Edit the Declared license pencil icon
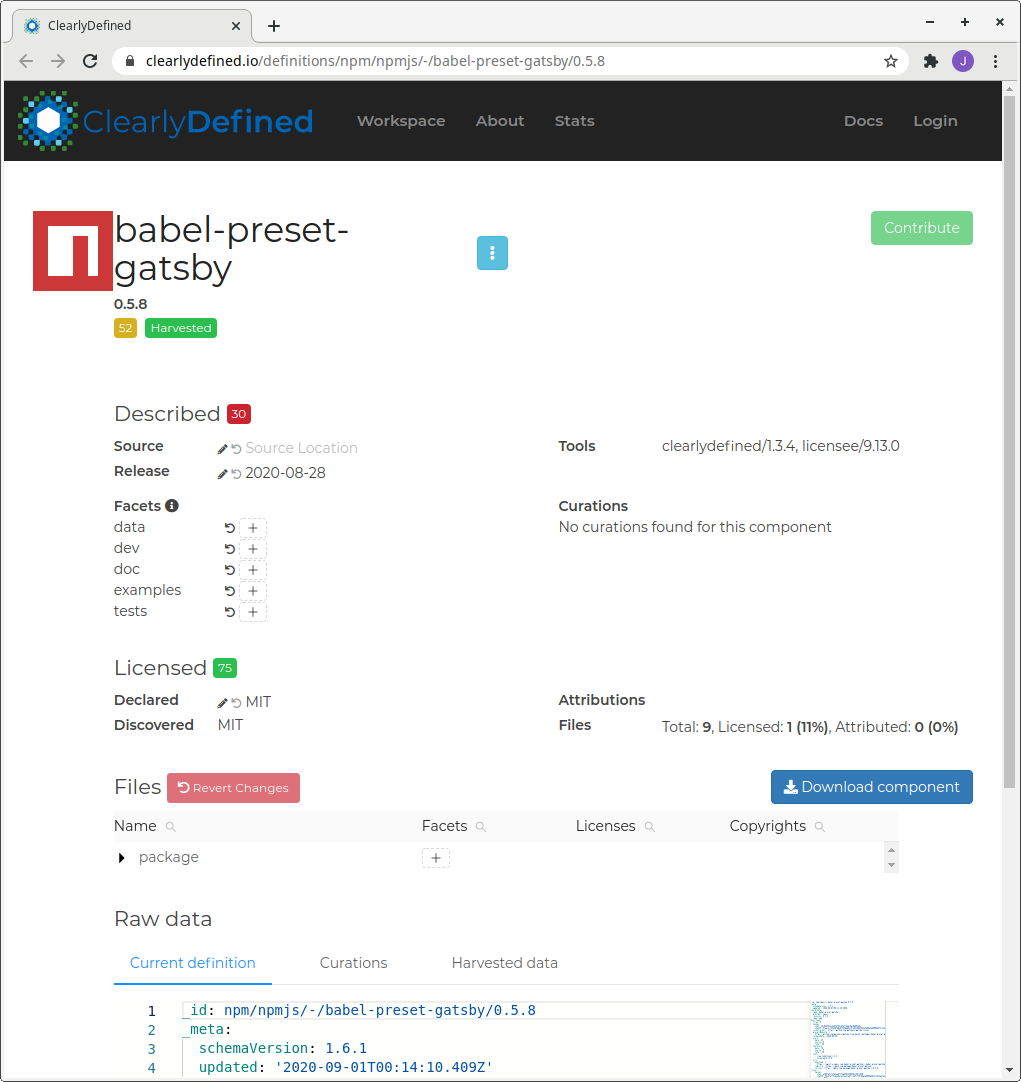Screen dimensions: 1021x1082 point(222,703)
